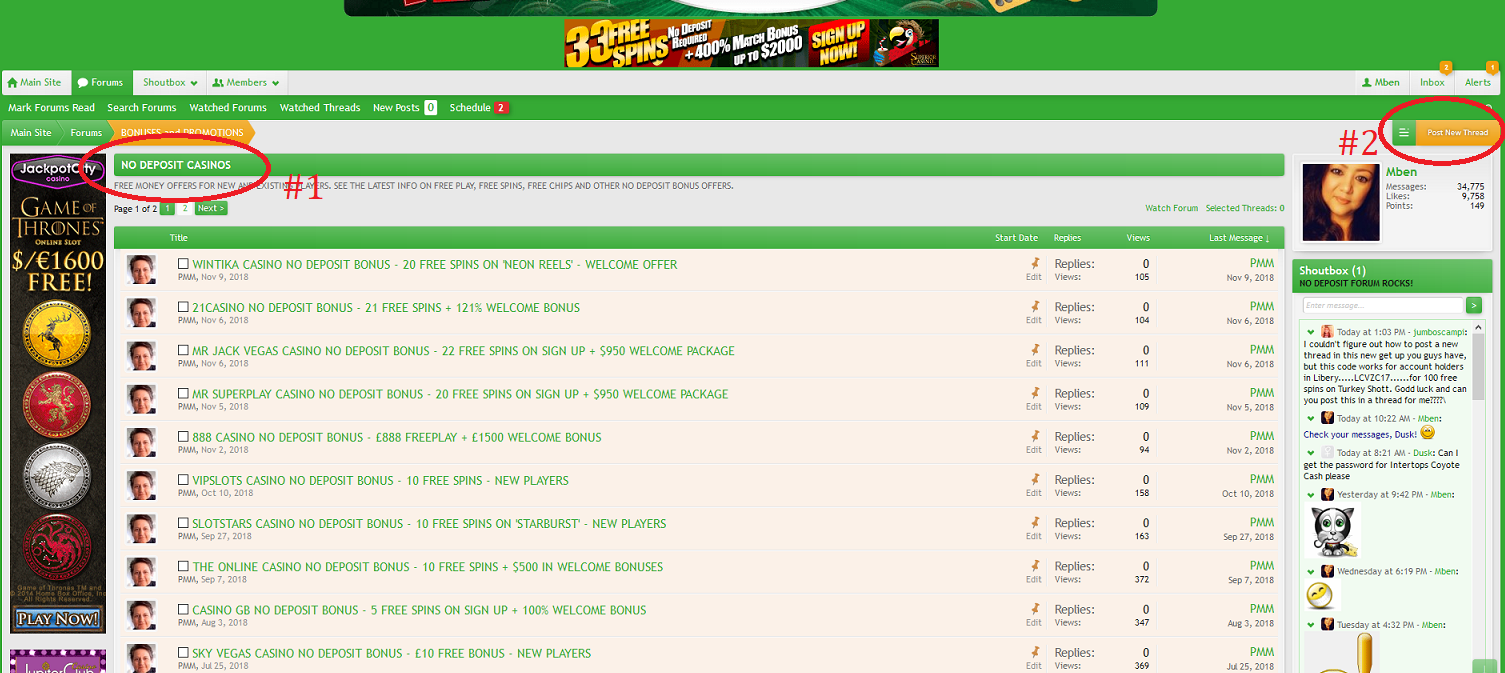Click the 33 Free Spins banner ad
1505x673 pixels.
point(751,43)
